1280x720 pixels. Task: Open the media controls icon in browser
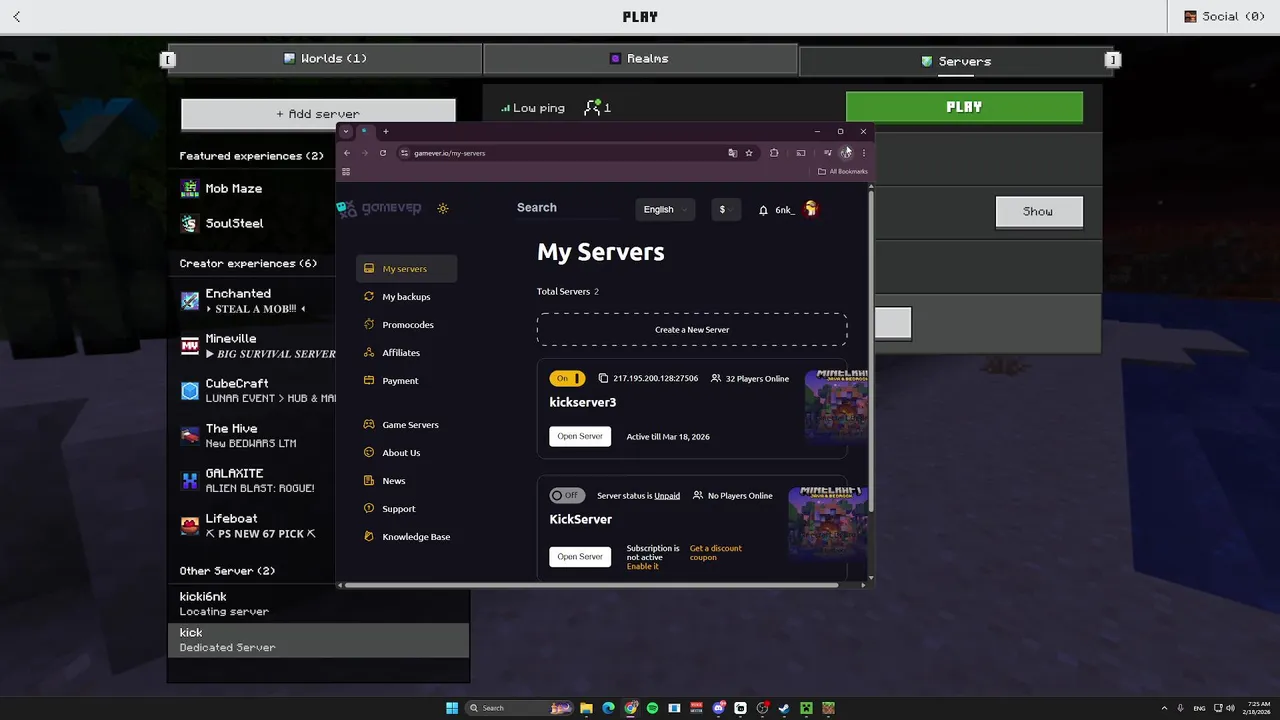[x=827, y=153]
